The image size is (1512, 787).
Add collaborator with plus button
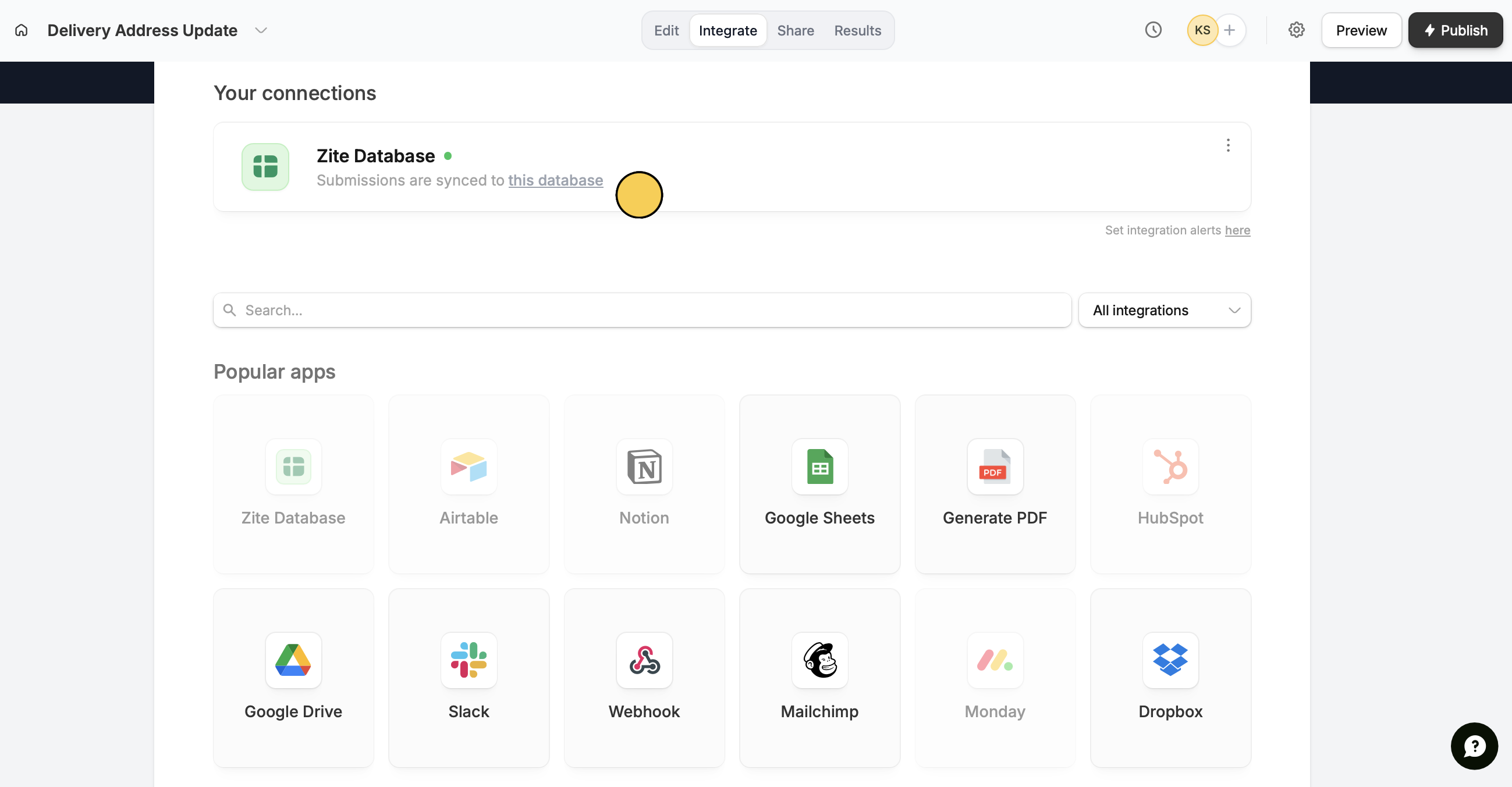(x=1229, y=30)
